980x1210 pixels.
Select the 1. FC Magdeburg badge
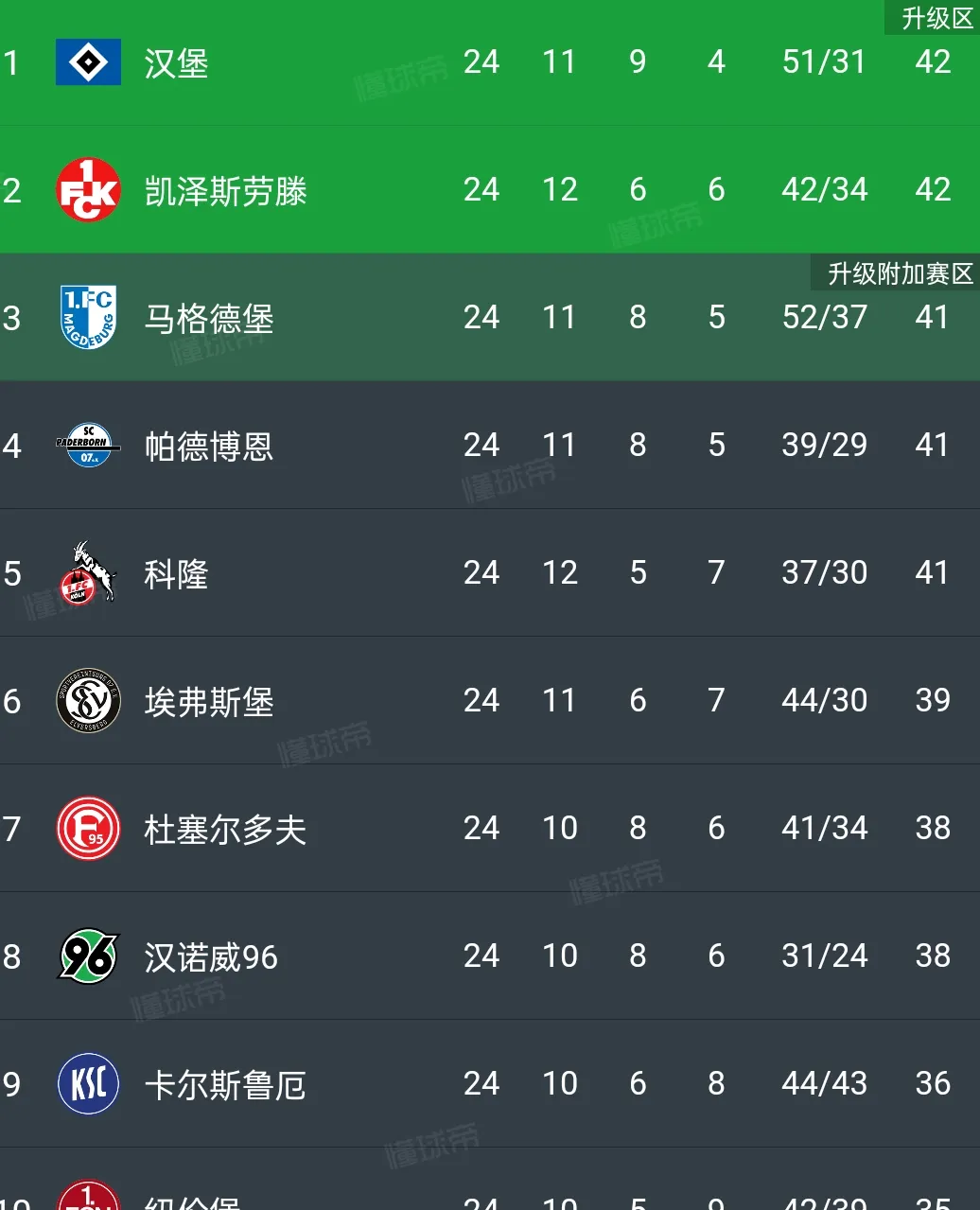88,317
